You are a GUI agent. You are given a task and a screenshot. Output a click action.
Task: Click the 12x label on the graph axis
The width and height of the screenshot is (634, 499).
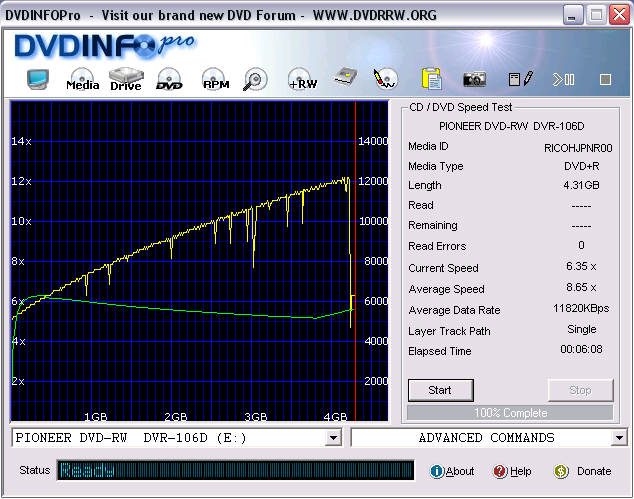point(21,181)
